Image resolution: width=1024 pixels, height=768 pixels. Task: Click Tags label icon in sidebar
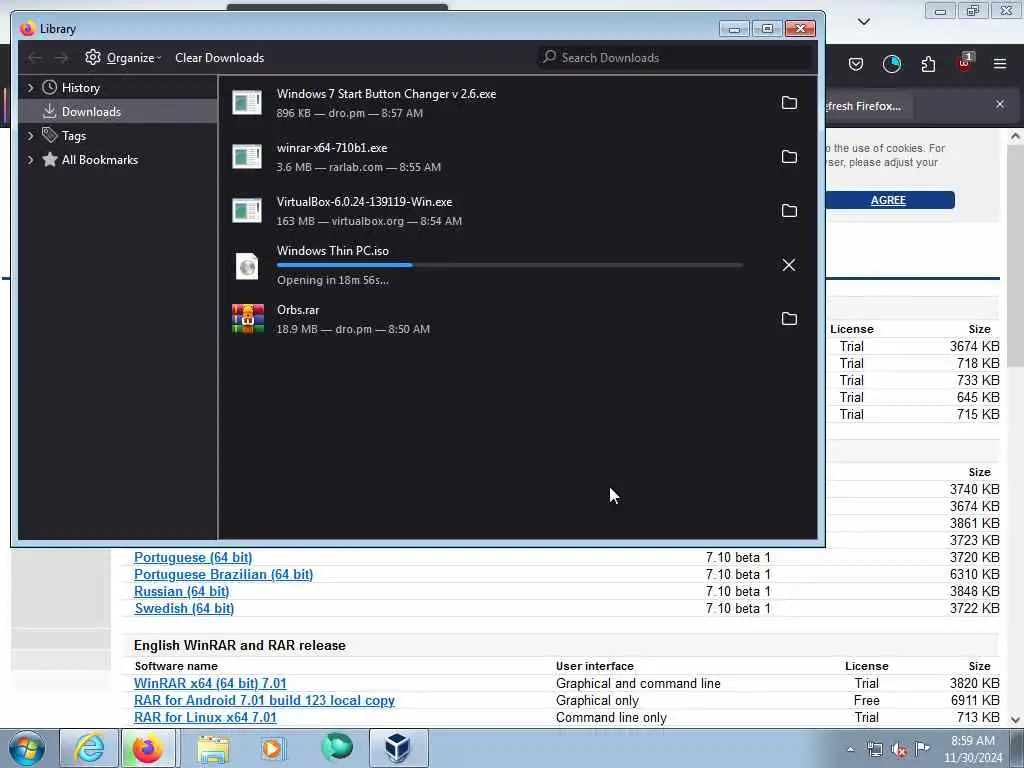coord(50,135)
